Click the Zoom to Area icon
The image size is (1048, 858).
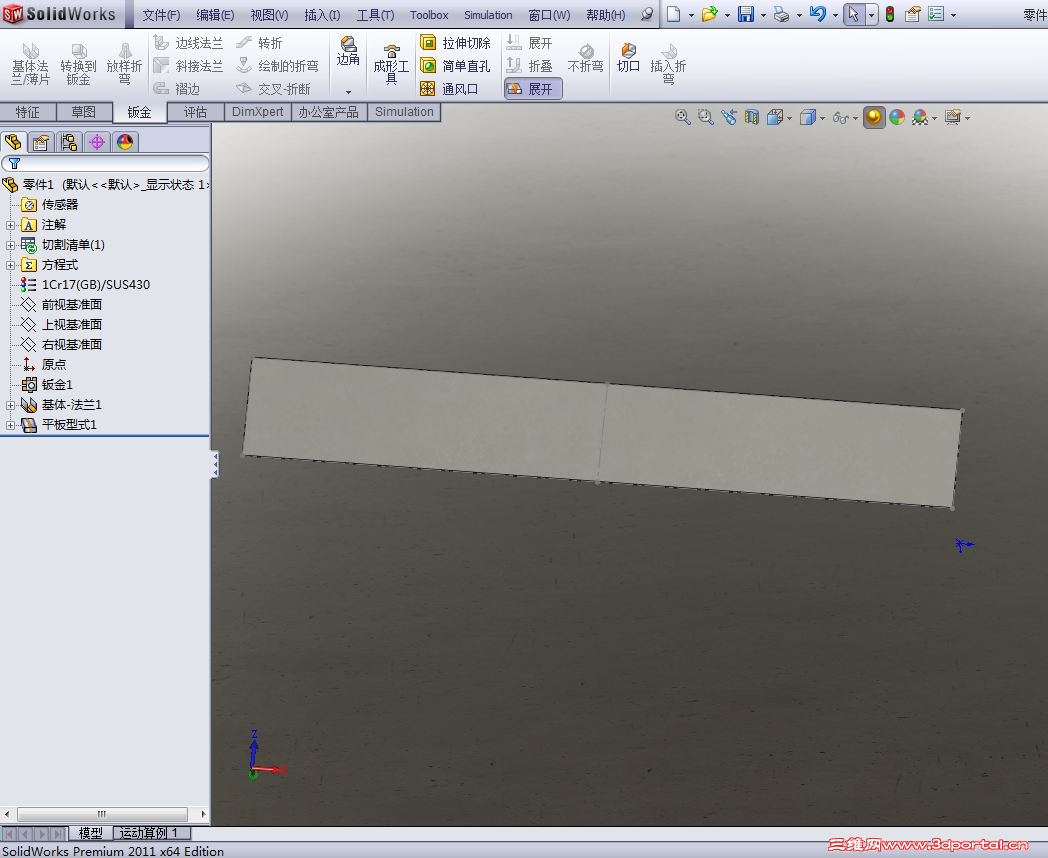point(705,118)
